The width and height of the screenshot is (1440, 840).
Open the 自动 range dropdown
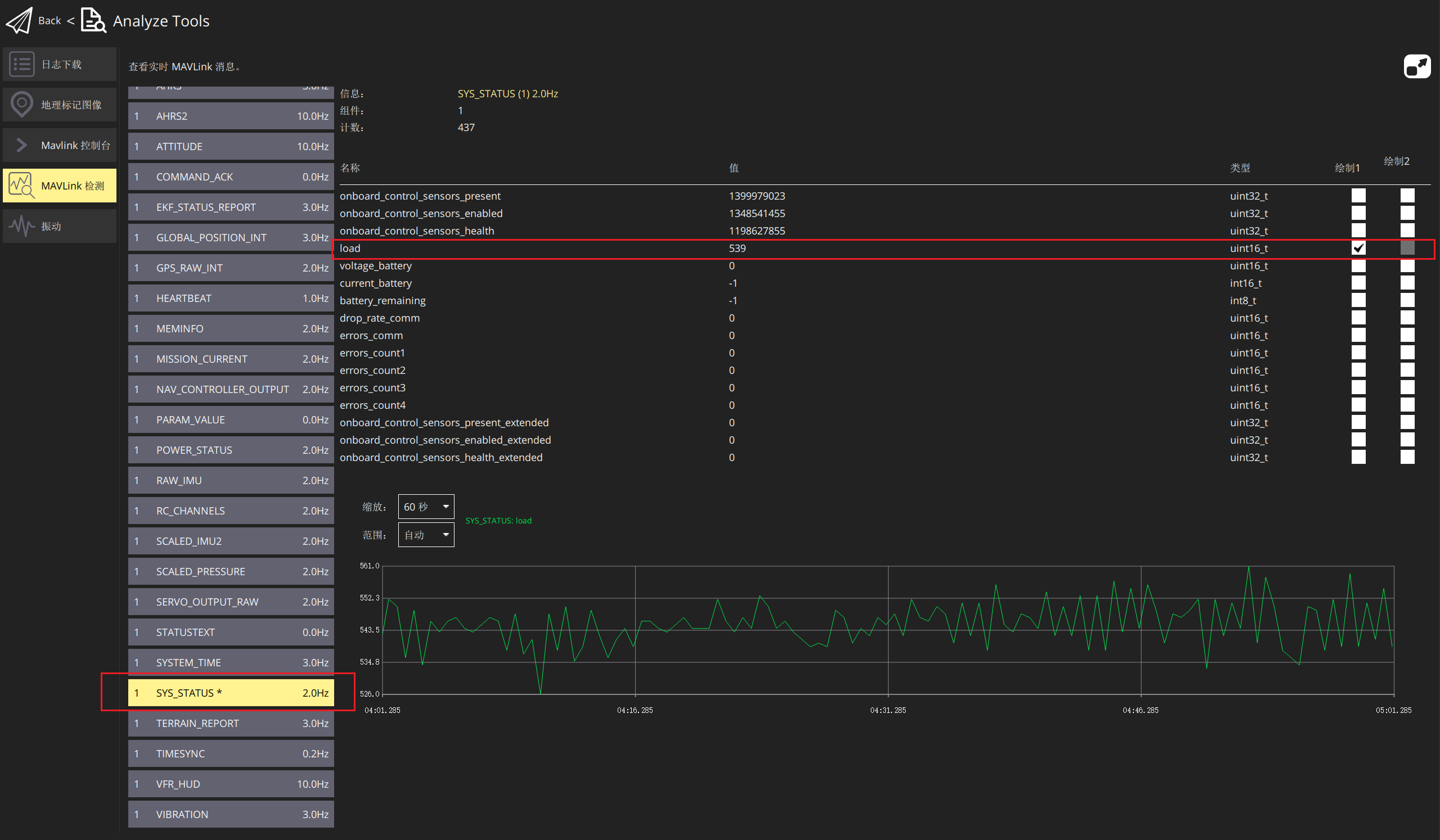click(x=426, y=535)
